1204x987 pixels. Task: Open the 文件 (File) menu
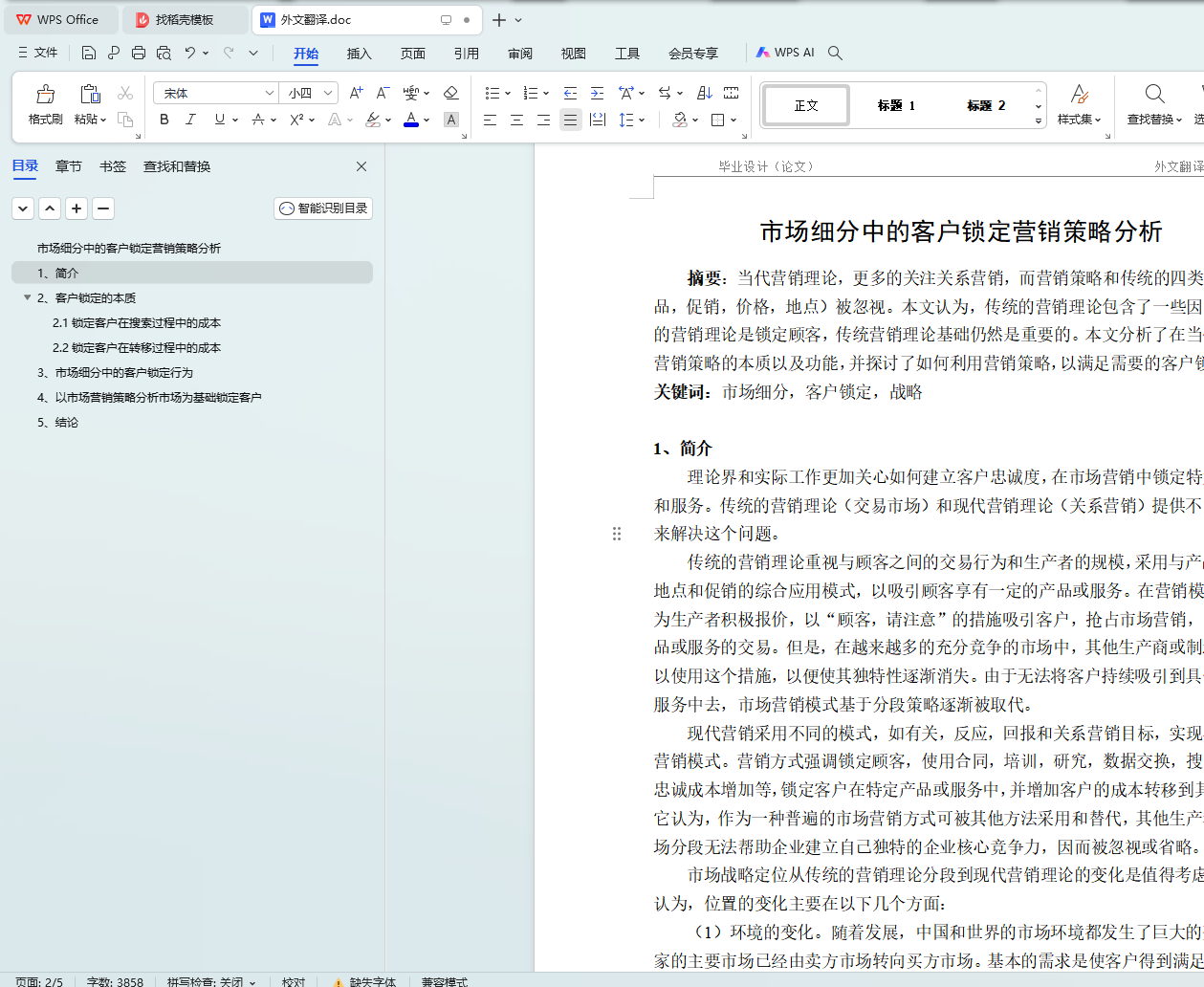pyautogui.click(x=38, y=53)
